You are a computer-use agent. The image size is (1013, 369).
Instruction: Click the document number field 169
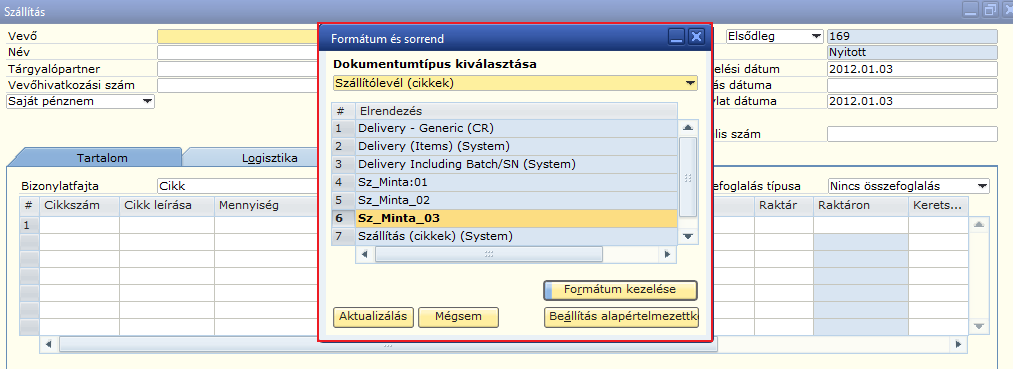click(x=912, y=36)
